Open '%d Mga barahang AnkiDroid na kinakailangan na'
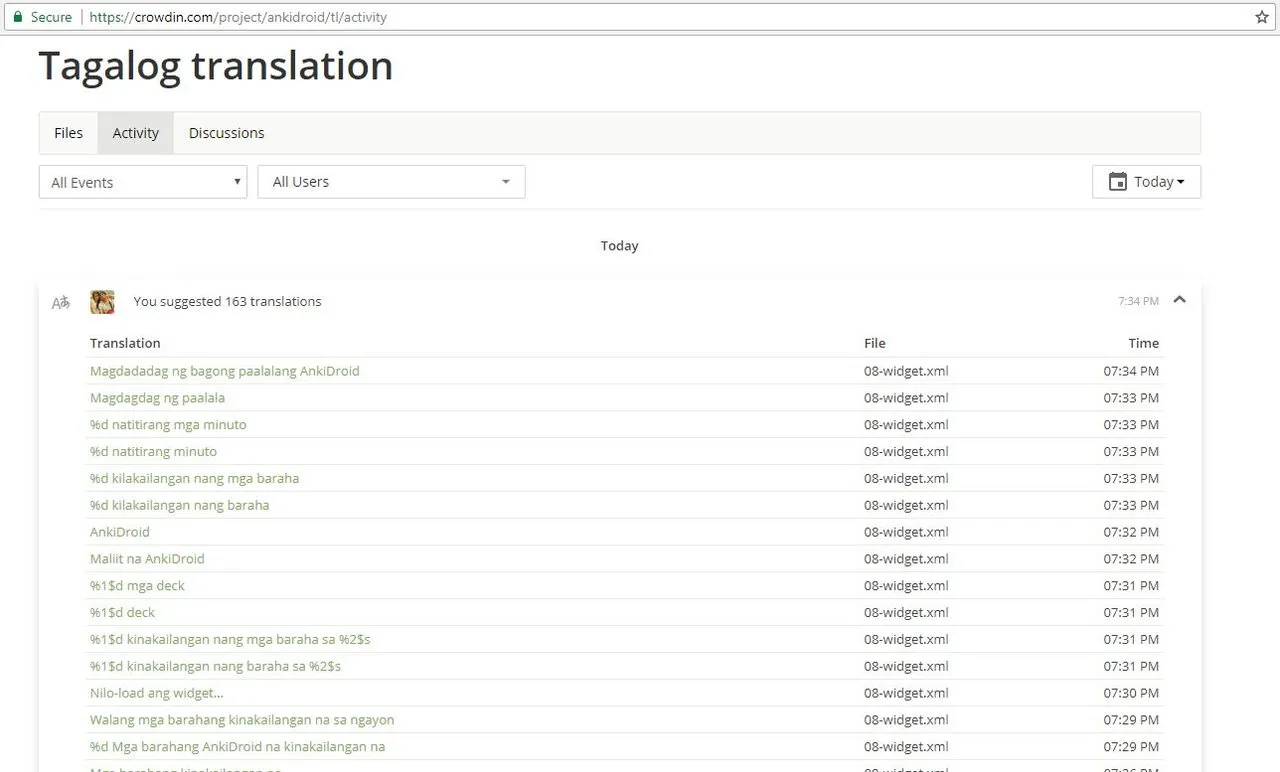Image resolution: width=1280 pixels, height=772 pixels. pyautogui.click(x=237, y=747)
